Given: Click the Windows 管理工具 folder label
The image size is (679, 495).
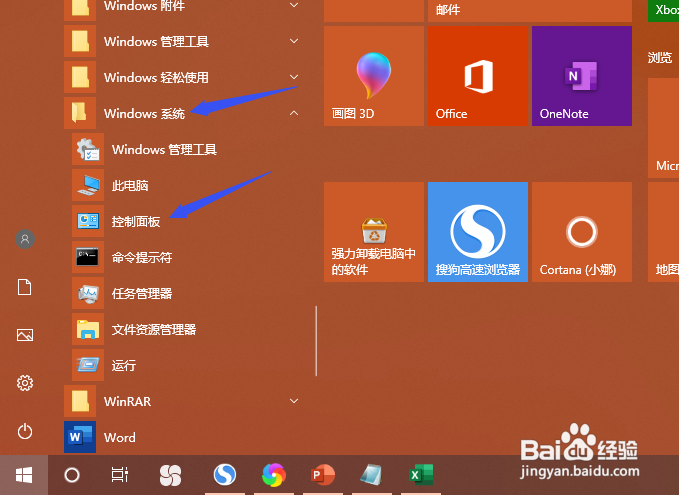Looking at the screenshot, I should coord(156,42).
